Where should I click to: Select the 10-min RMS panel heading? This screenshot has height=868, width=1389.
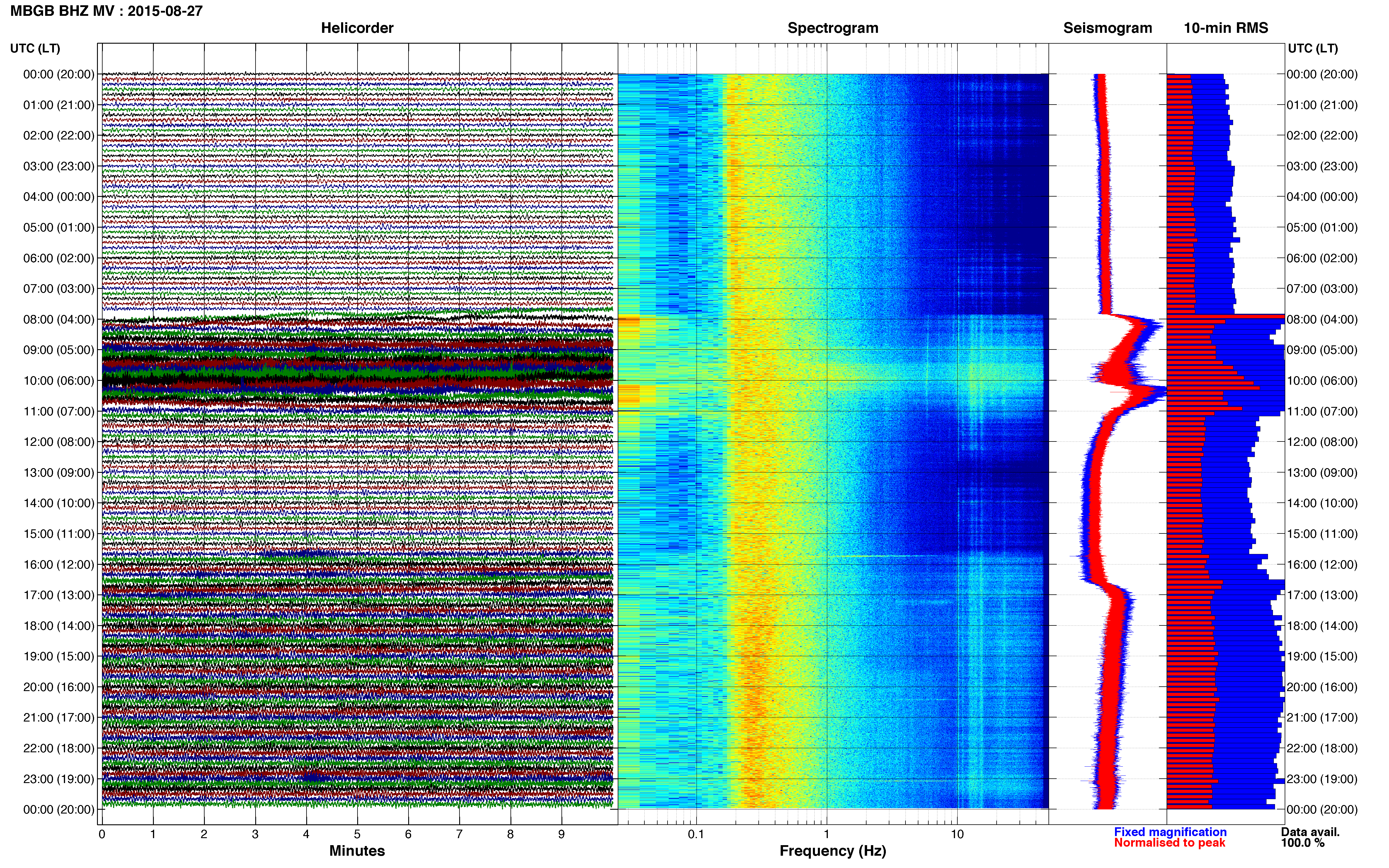[x=1226, y=28]
